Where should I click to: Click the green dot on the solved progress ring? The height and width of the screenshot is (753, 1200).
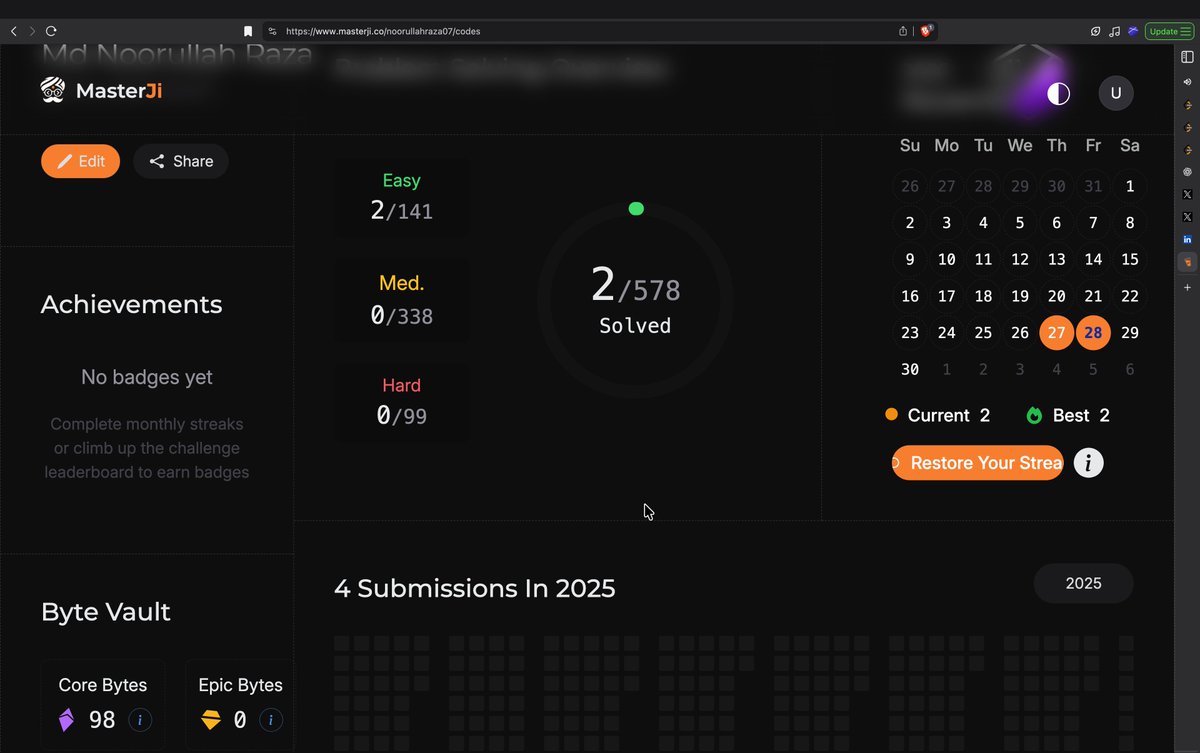click(636, 208)
